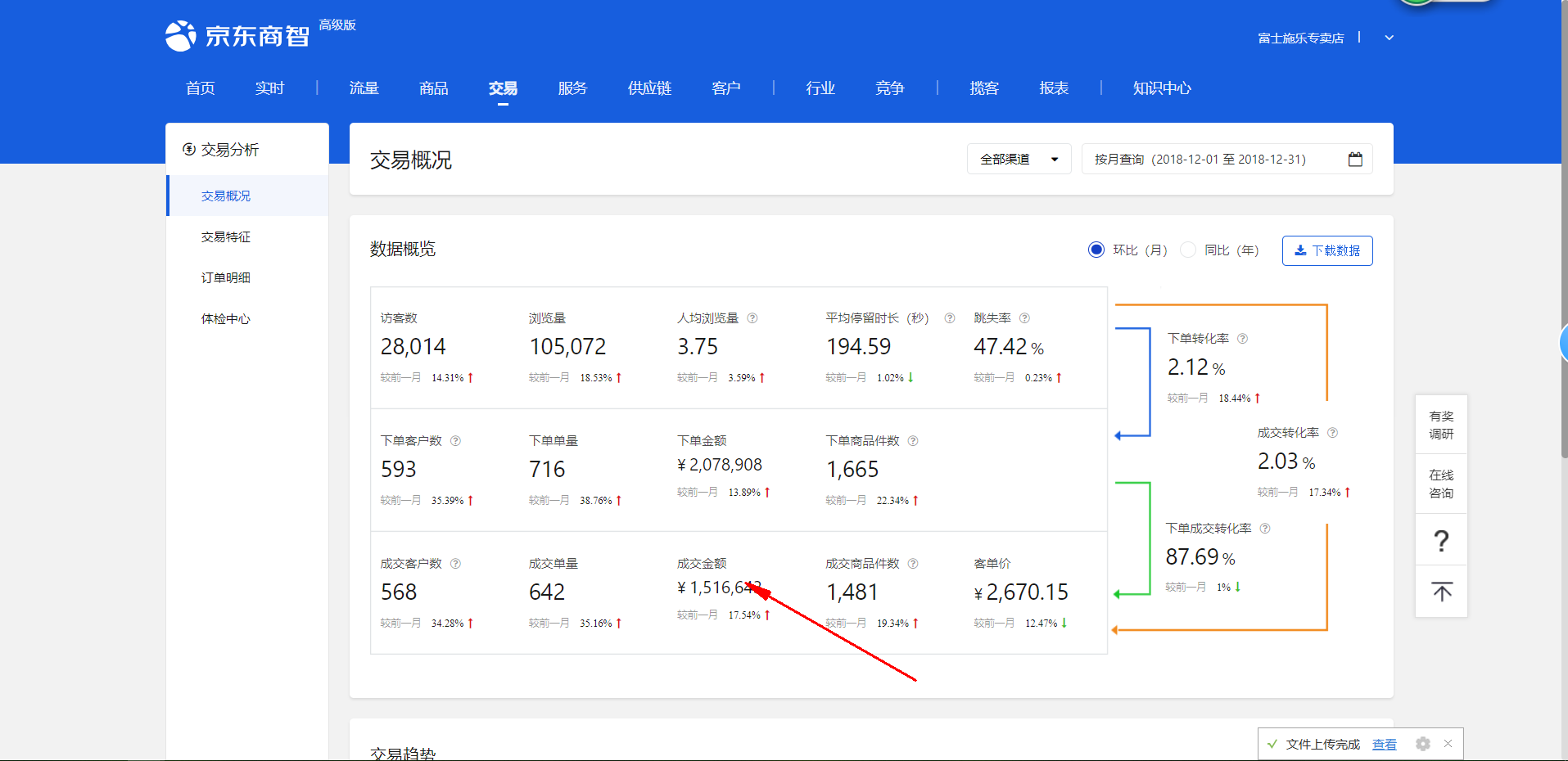Click the help icon next to 成交客户数
The height and width of the screenshot is (761, 1568).
(x=455, y=564)
